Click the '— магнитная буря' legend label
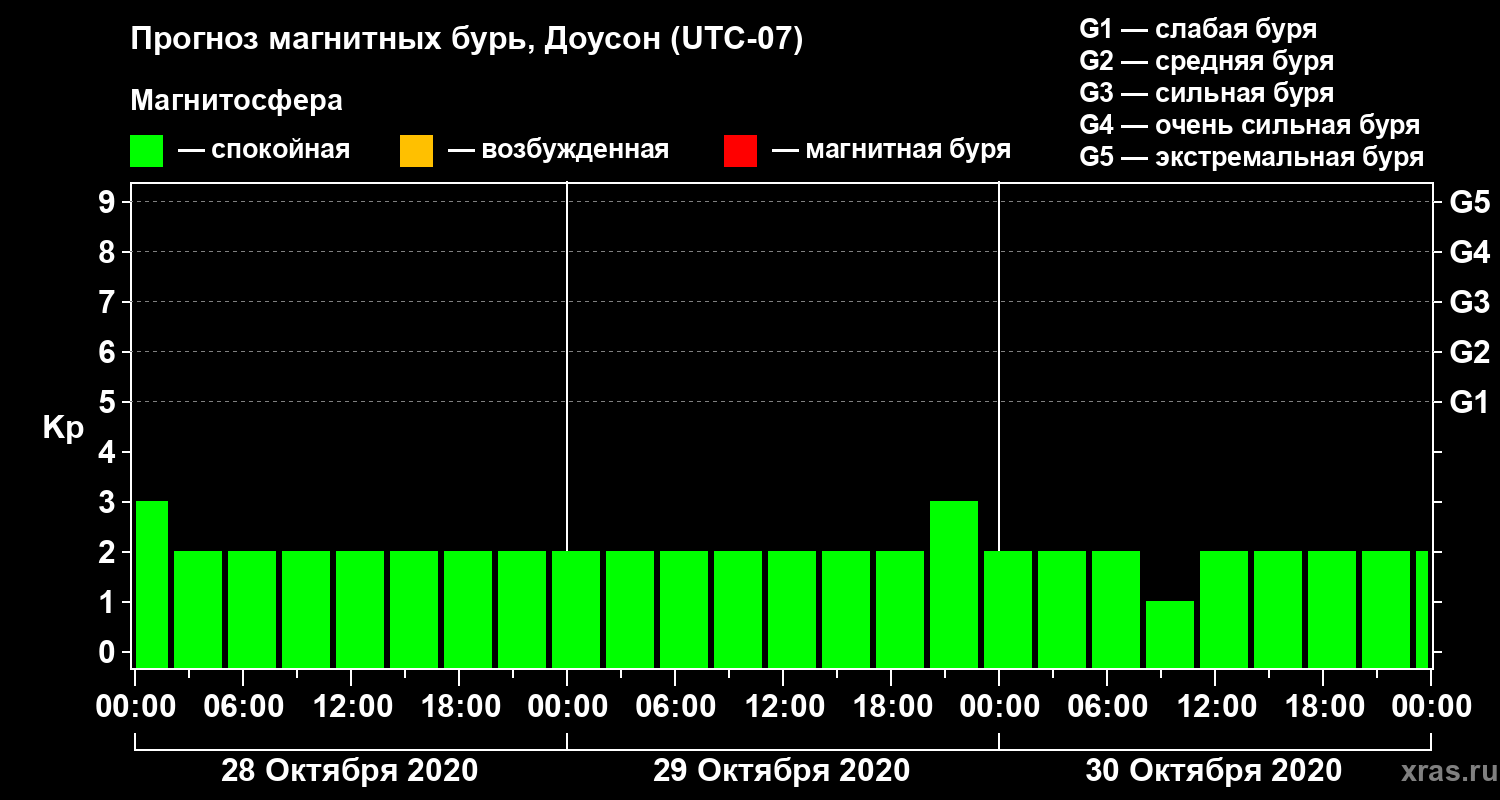The image size is (1500, 800). click(x=891, y=151)
